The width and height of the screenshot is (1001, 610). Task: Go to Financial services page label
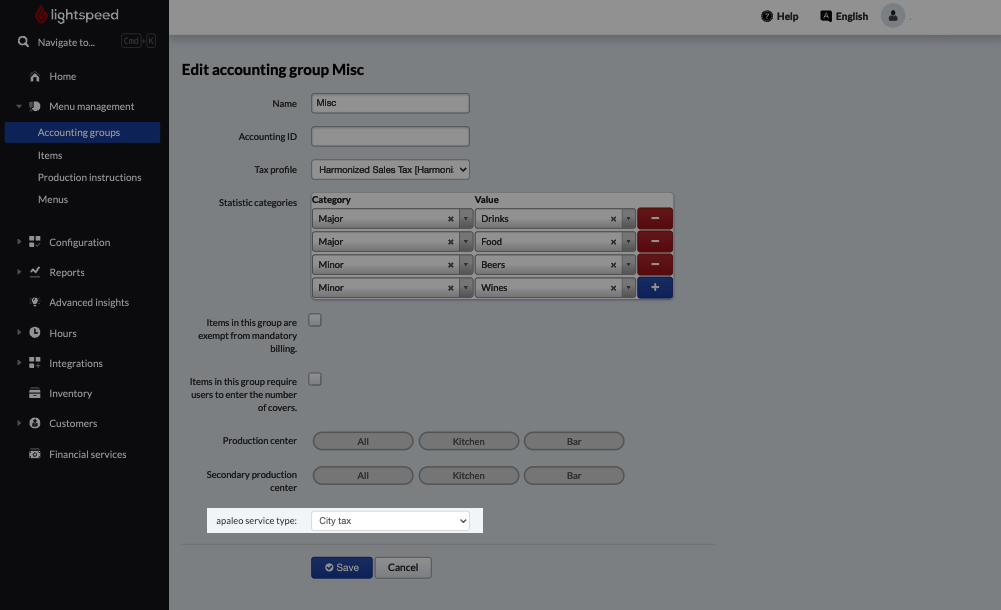click(87, 454)
